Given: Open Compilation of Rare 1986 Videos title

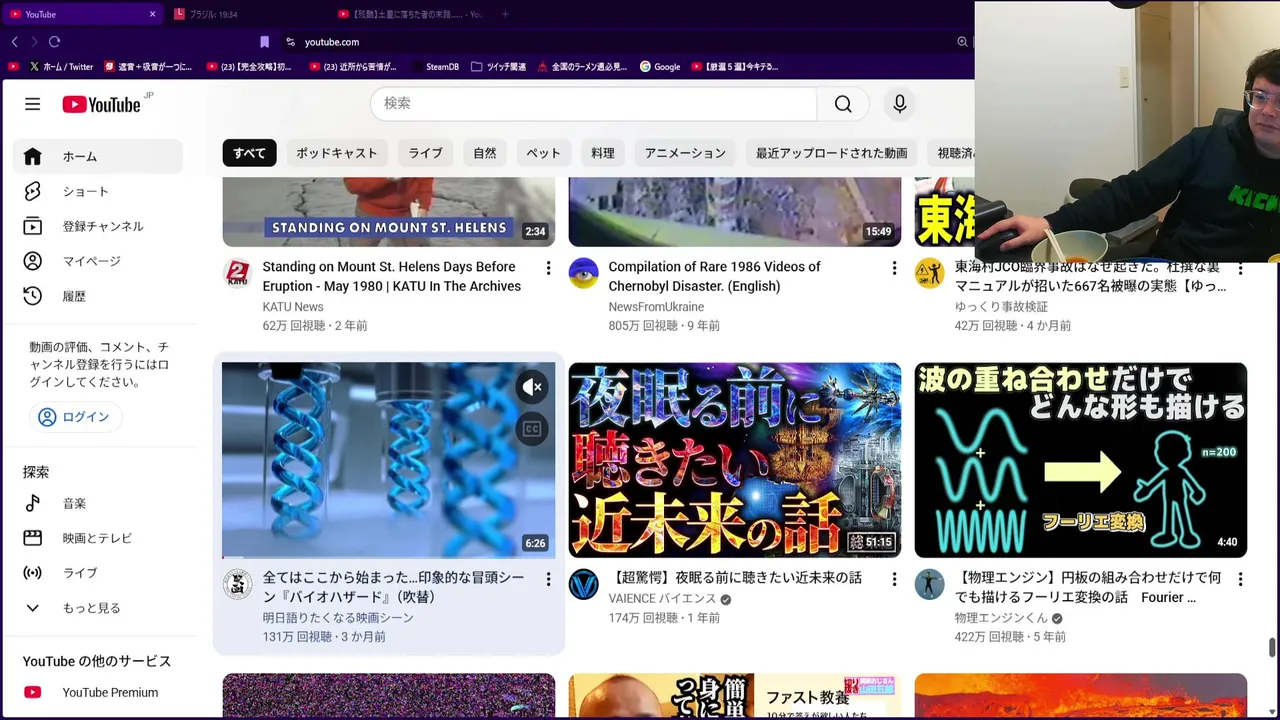Looking at the screenshot, I should tap(715, 276).
